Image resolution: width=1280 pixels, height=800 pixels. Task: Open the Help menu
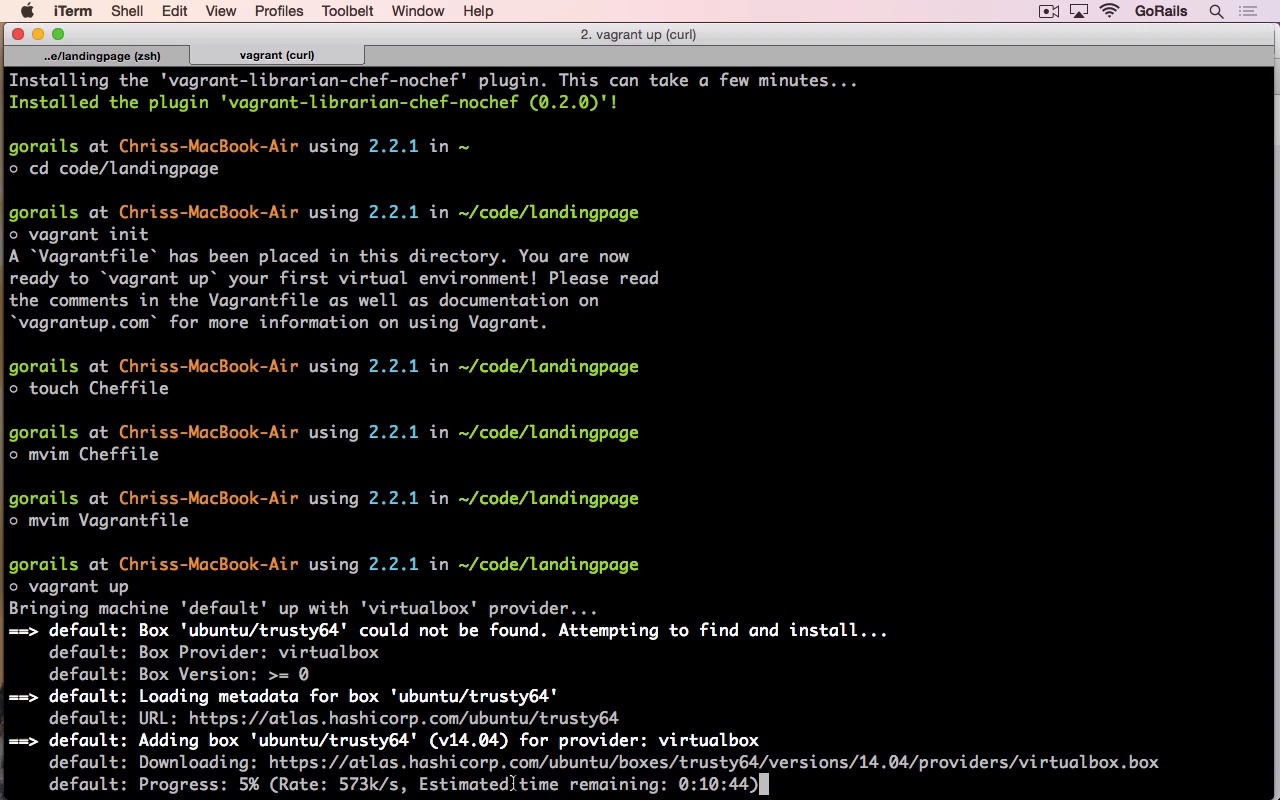pos(478,11)
